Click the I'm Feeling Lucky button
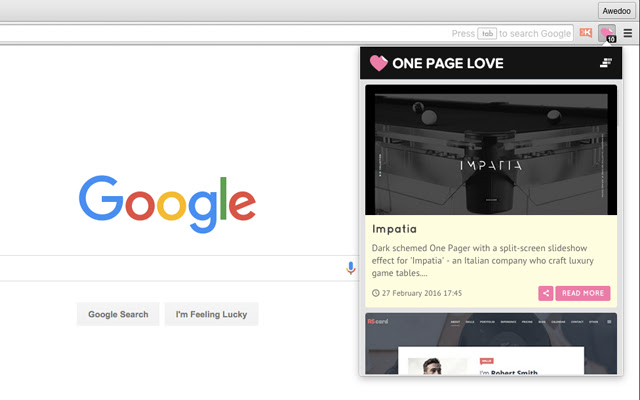Viewport: 640px width, 400px height. pos(211,314)
